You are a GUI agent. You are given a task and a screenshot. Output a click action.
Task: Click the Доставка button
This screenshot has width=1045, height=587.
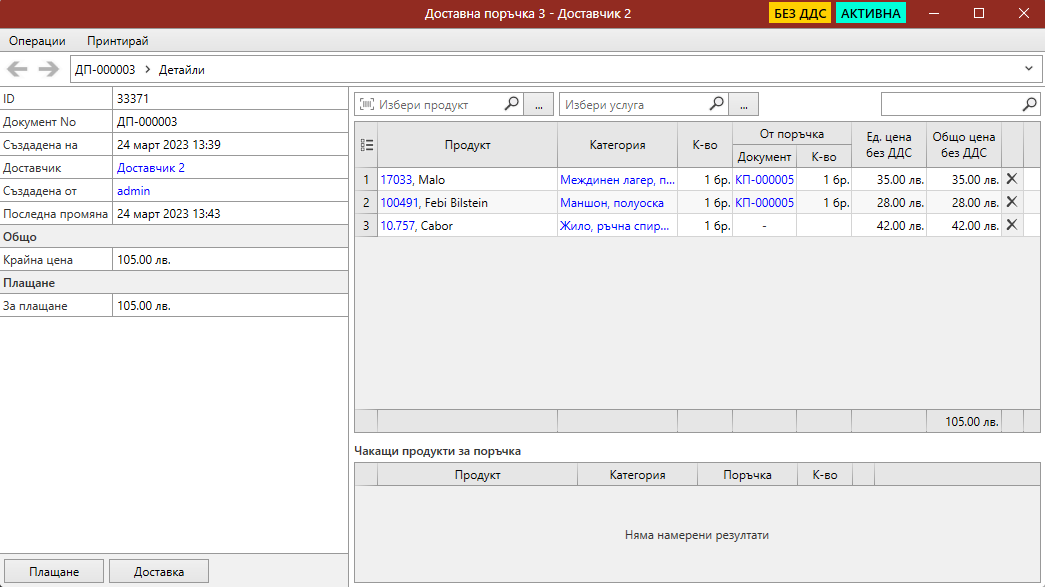[x=159, y=572]
